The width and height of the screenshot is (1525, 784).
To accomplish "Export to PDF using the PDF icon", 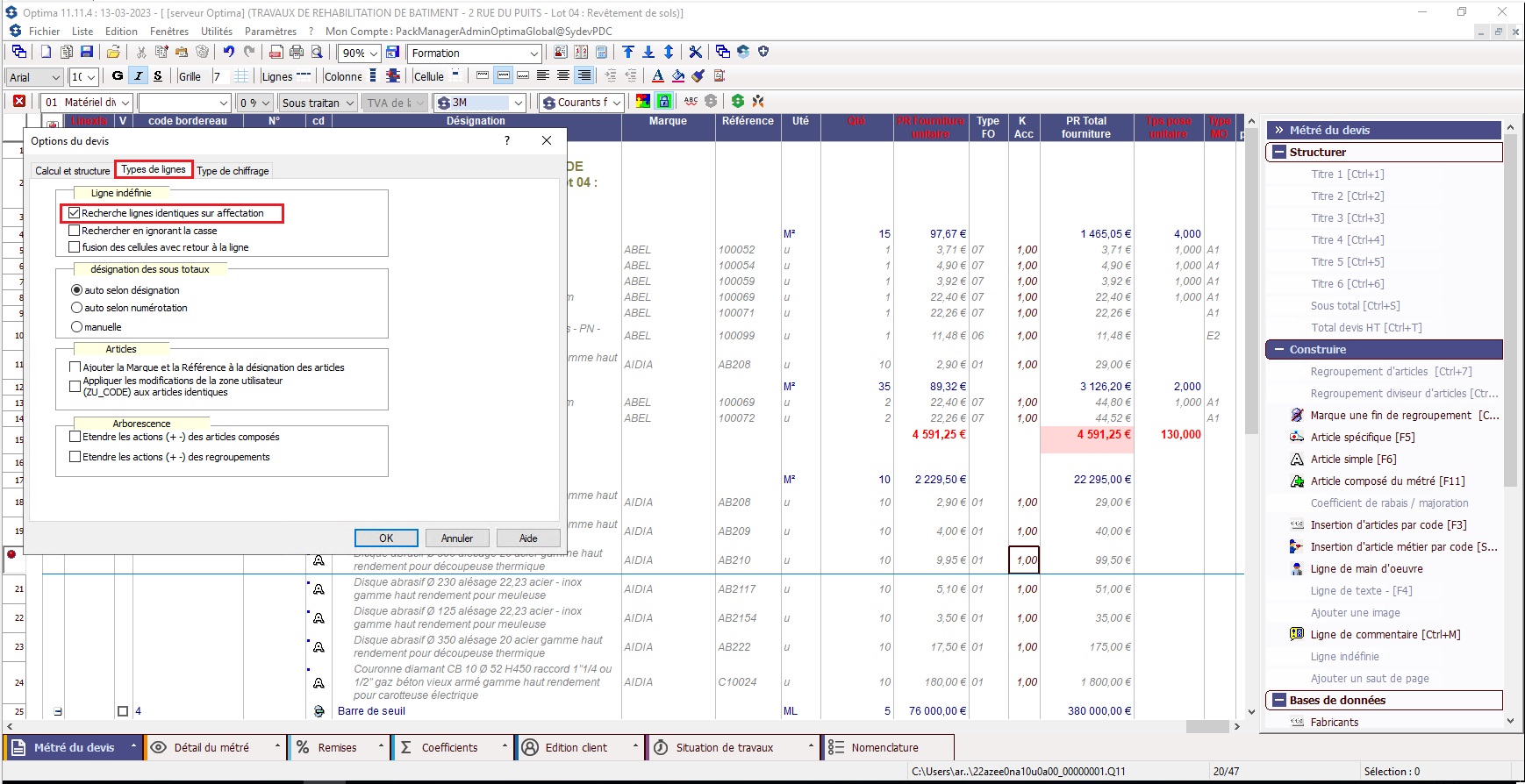I will (x=276, y=52).
